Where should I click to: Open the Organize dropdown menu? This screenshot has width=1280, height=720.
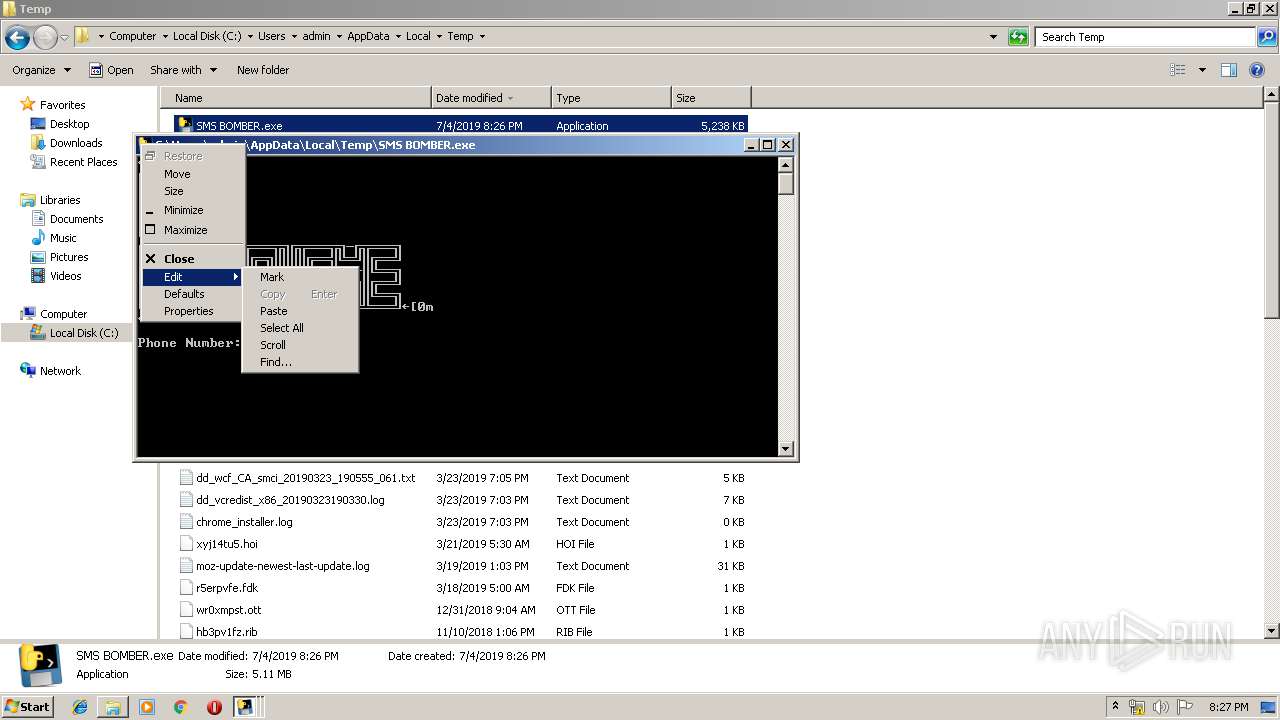41,70
